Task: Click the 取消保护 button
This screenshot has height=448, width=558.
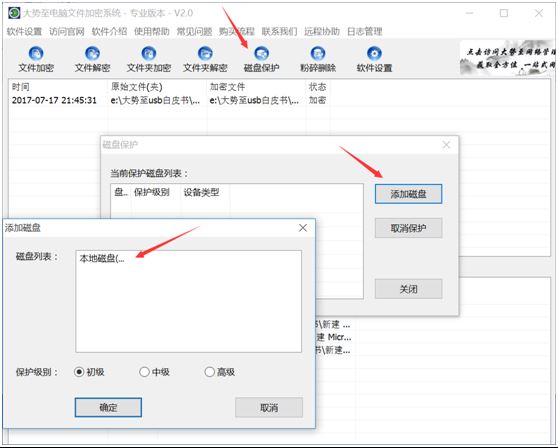Action: click(409, 228)
